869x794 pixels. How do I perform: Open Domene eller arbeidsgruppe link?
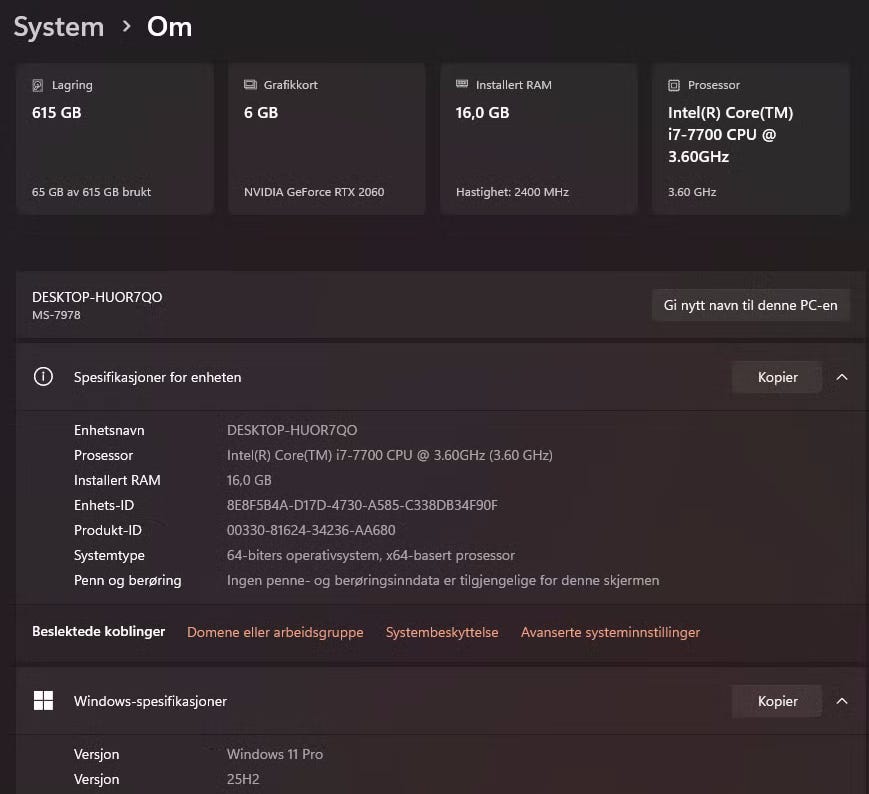[275, 632]
